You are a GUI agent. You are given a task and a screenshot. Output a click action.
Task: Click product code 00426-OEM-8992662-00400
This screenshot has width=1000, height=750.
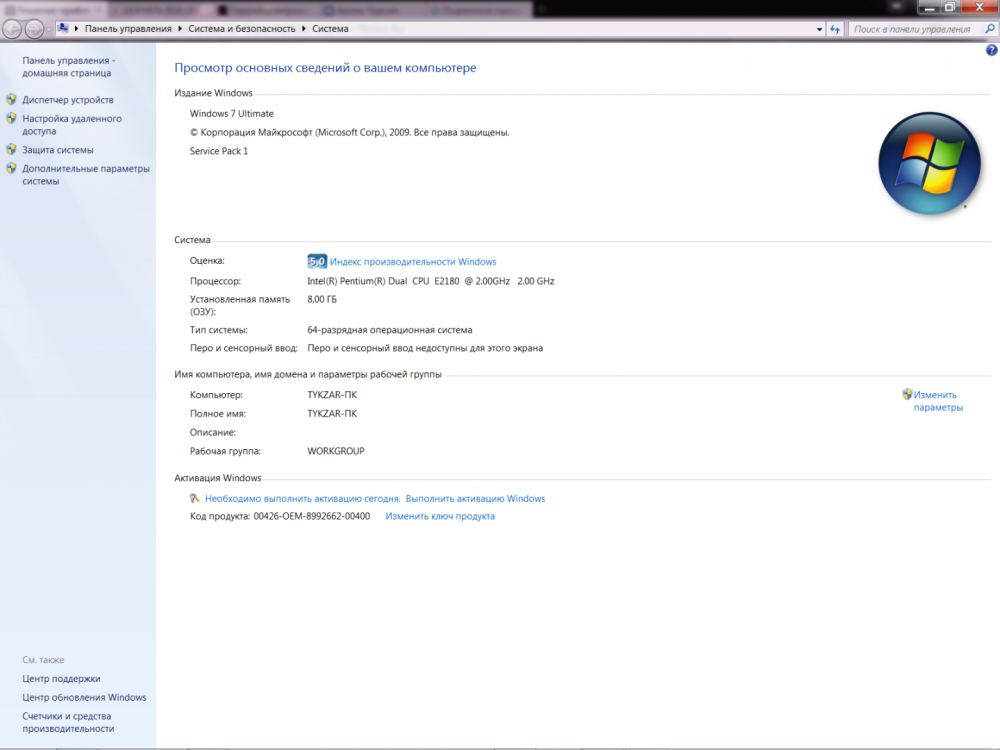[312, 517]
